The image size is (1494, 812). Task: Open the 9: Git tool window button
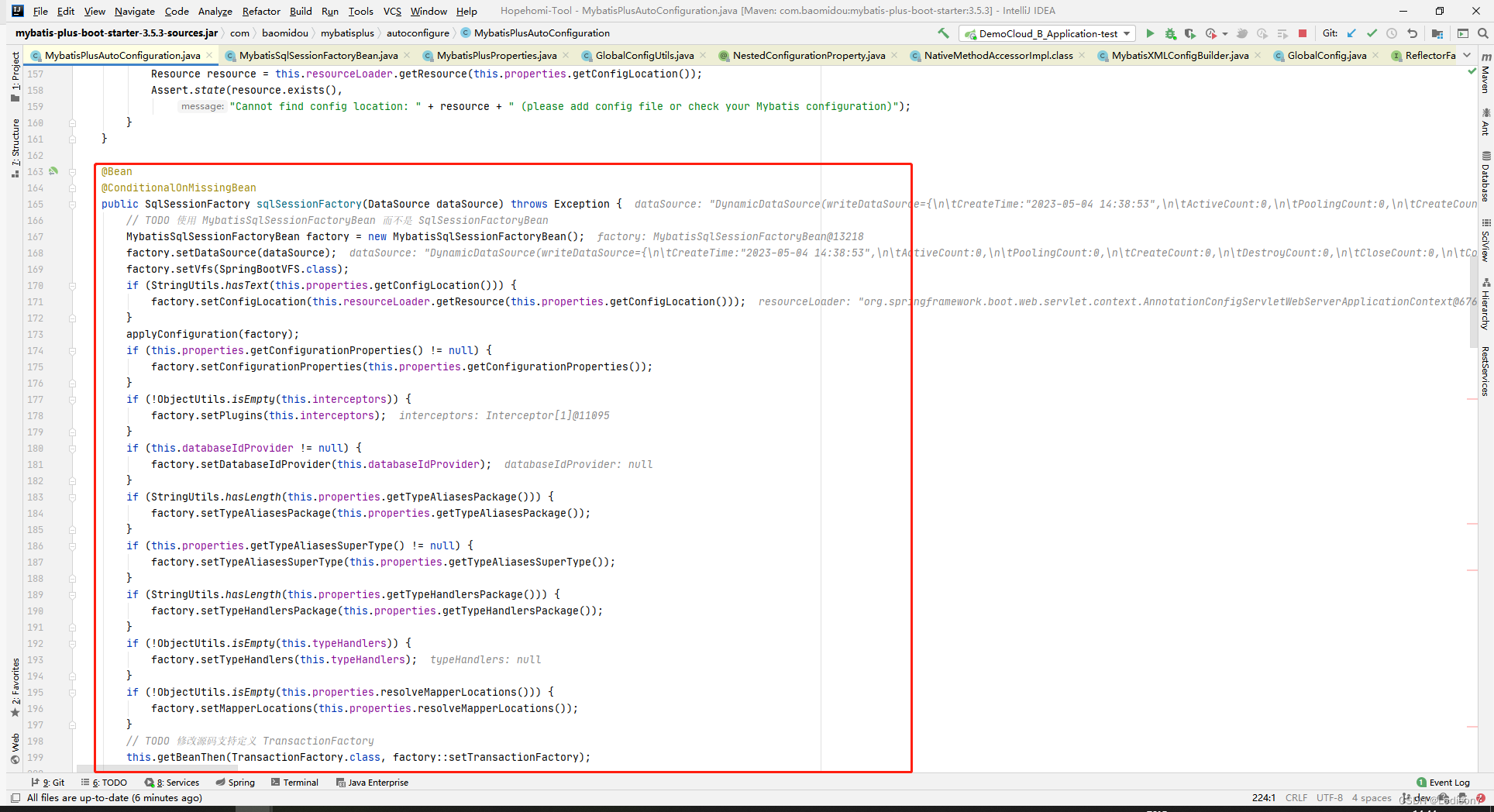pos(48,783)
